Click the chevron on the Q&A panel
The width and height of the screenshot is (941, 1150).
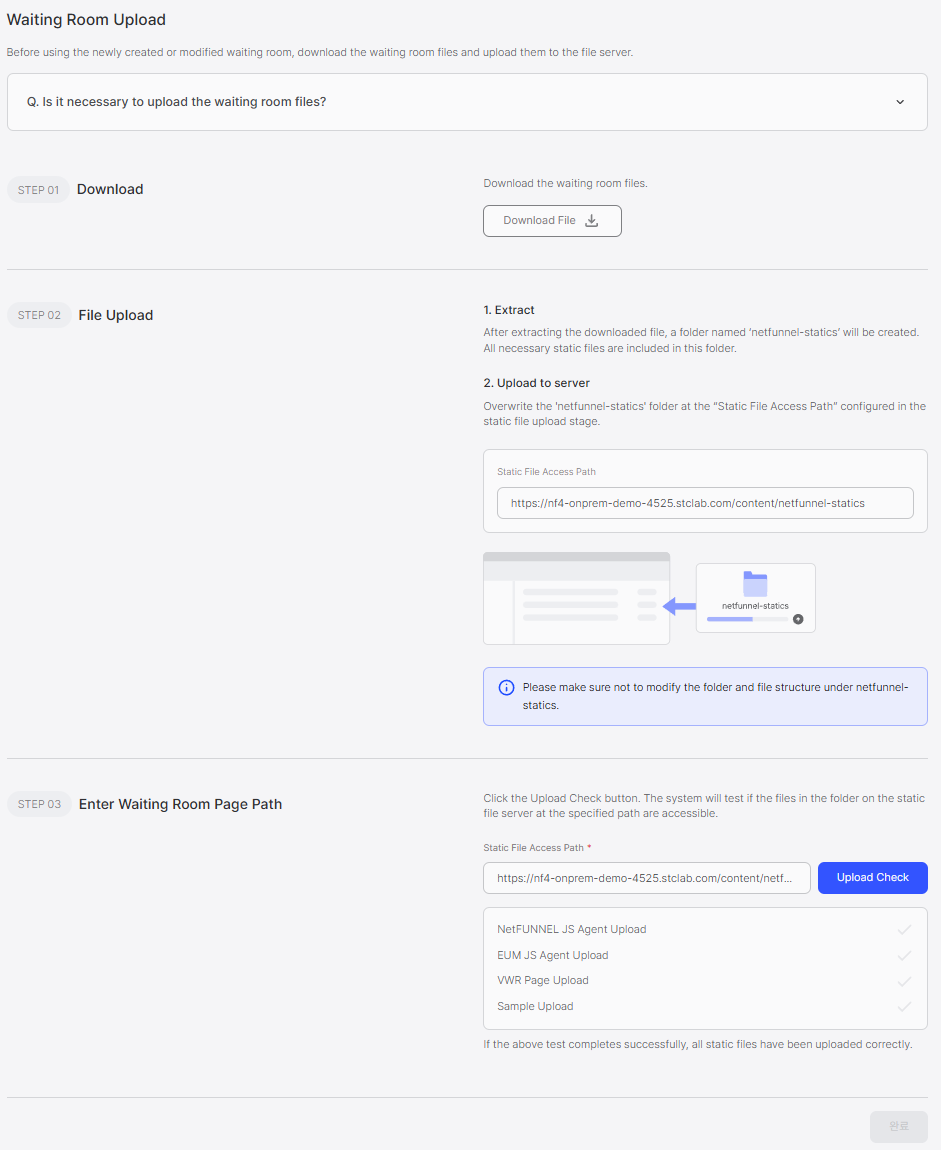(899, 101)
